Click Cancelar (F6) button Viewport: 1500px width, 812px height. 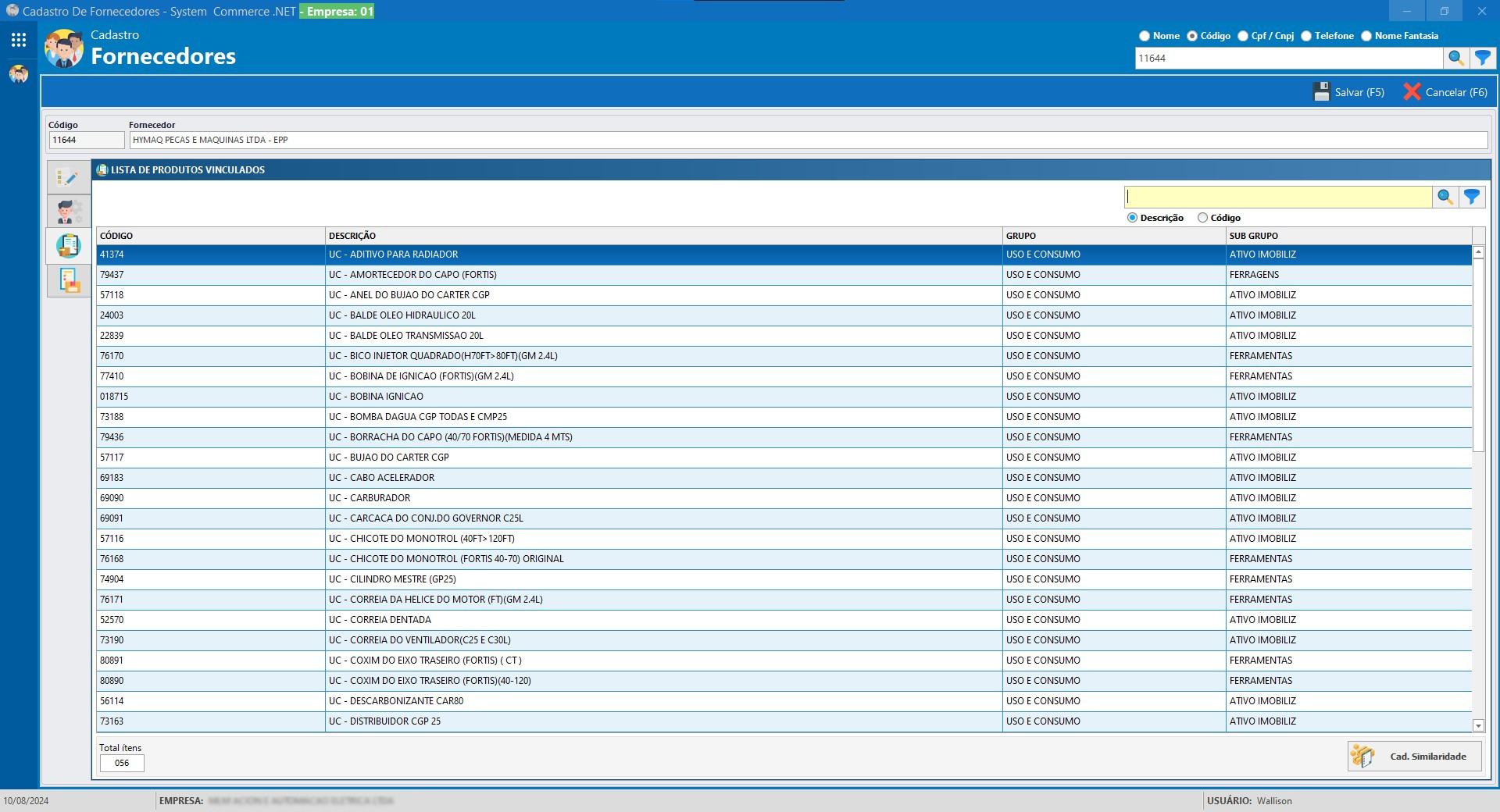coord(1445,92)
